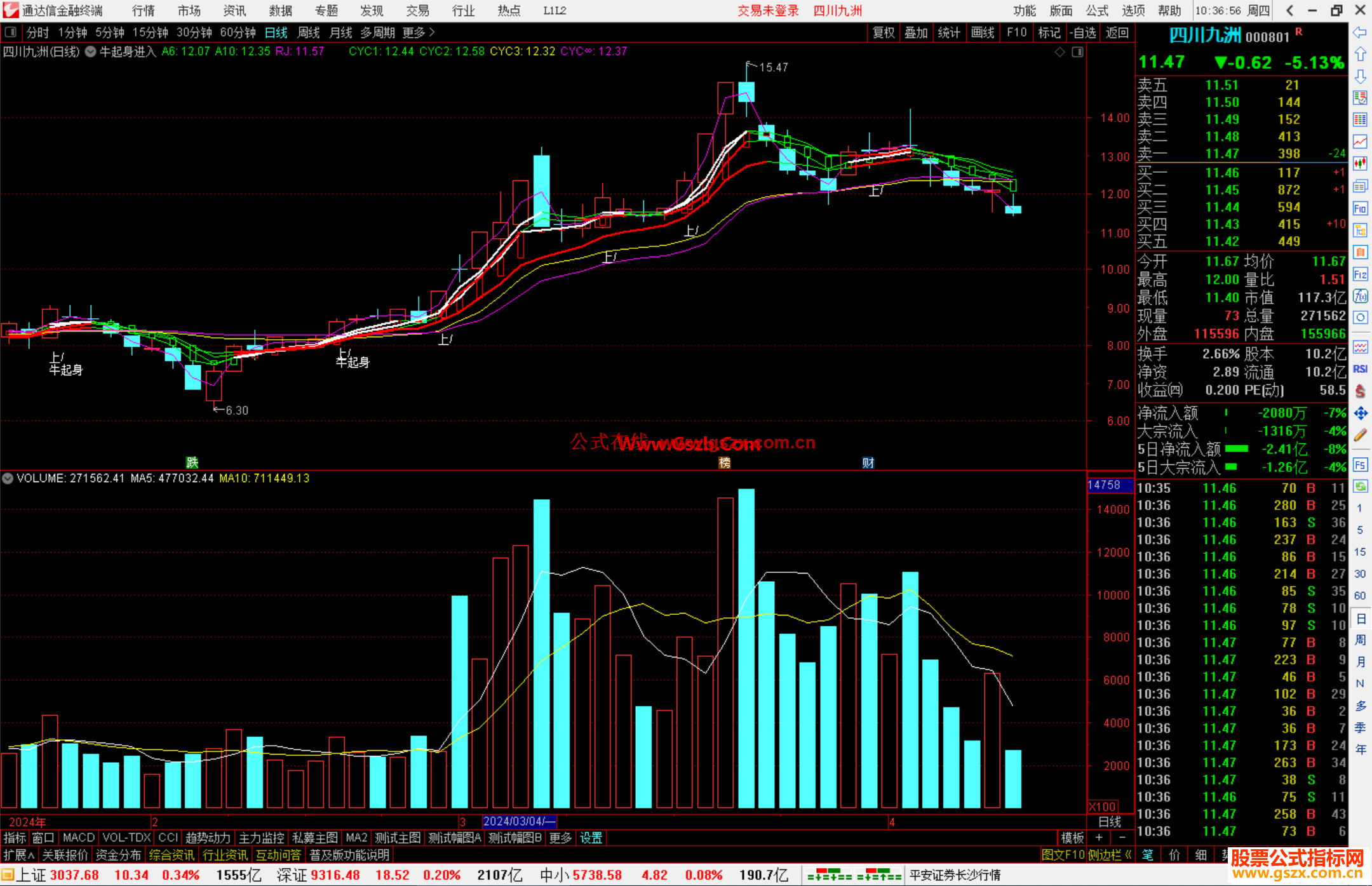Image resolution: width=1372 pixels, height=886 pixels.
Task: Switch to the 周线 period tab
Action: click(308, 32)
